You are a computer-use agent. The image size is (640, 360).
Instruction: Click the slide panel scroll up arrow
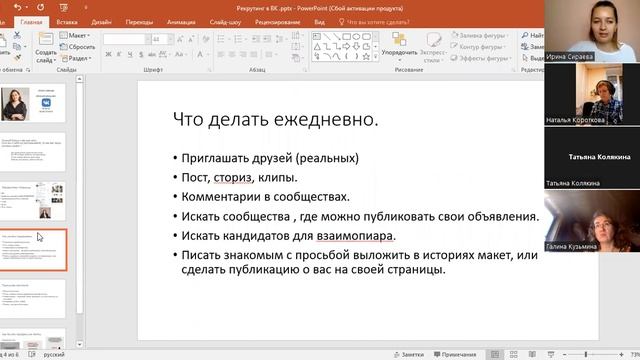tap(80, 79)
